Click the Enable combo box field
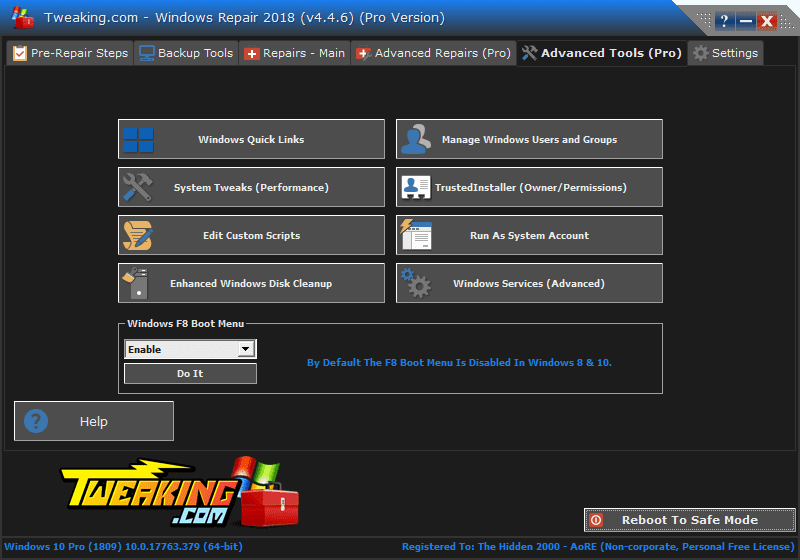Viewport: 800px width, 560px height. coord(190,349)
